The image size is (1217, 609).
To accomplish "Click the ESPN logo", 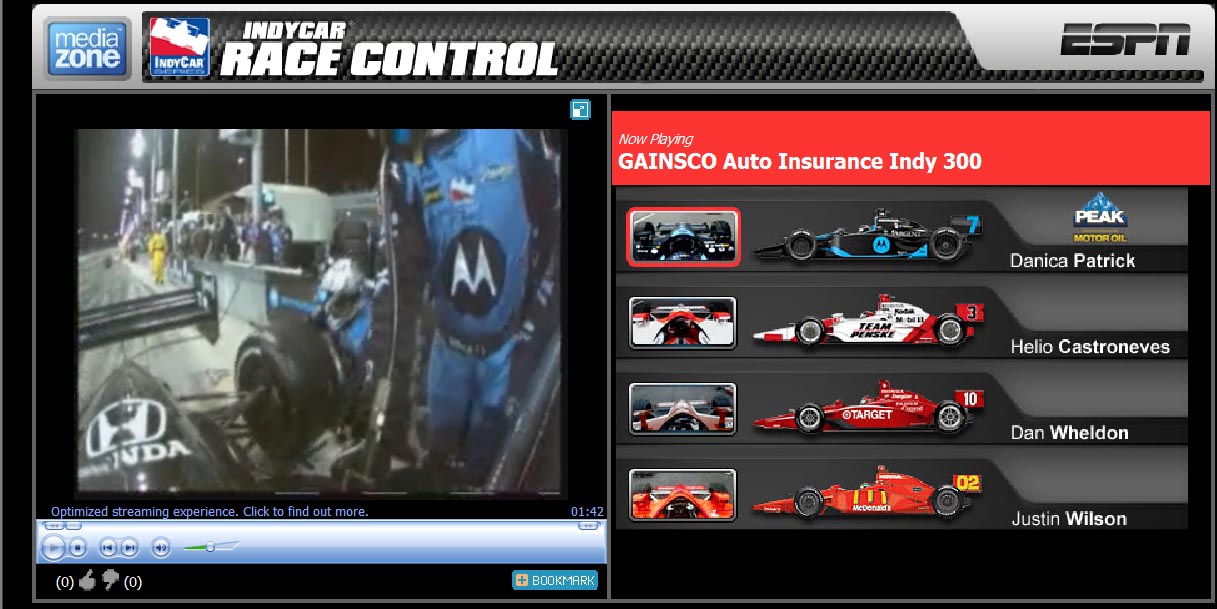I will [x=1125, y=38].
